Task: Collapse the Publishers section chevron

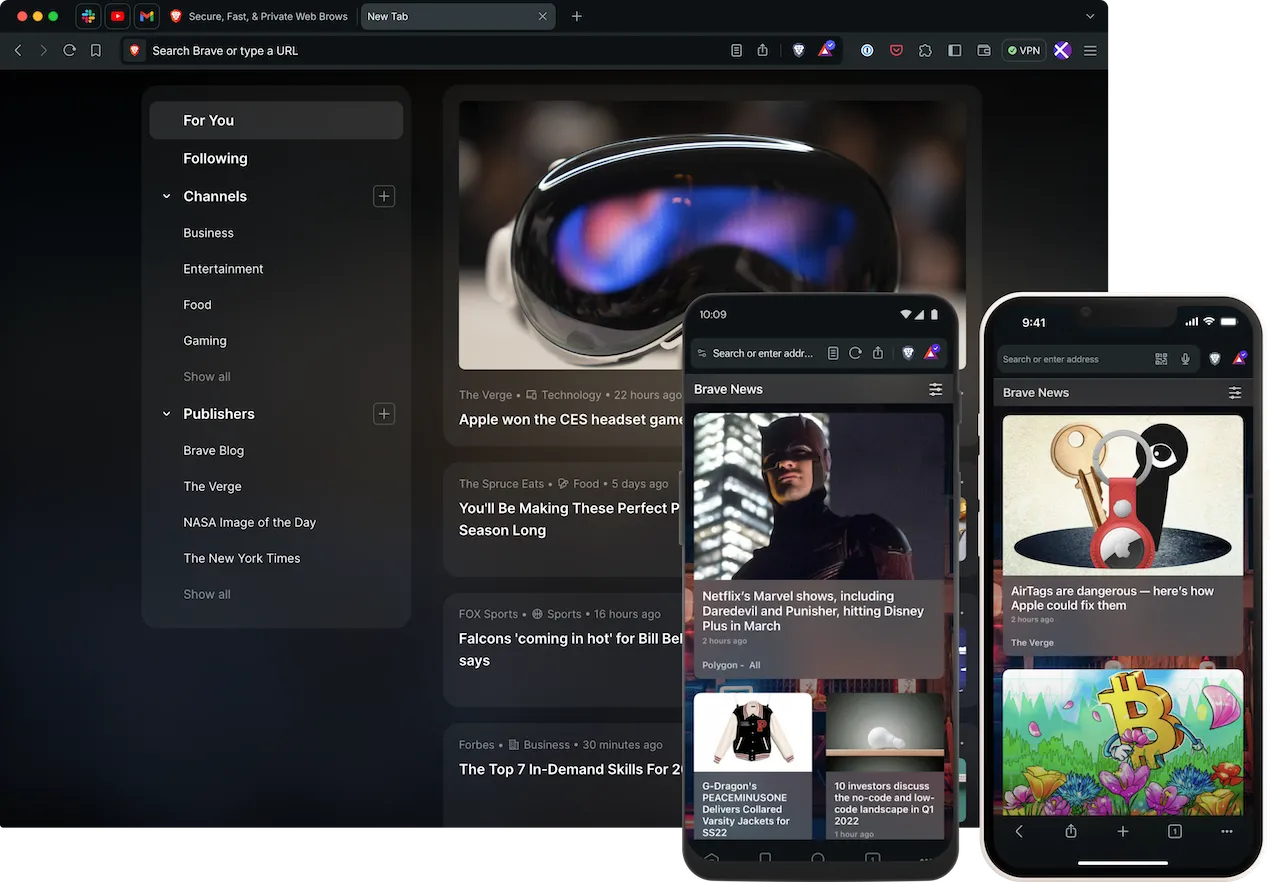Action: (167, 414)
